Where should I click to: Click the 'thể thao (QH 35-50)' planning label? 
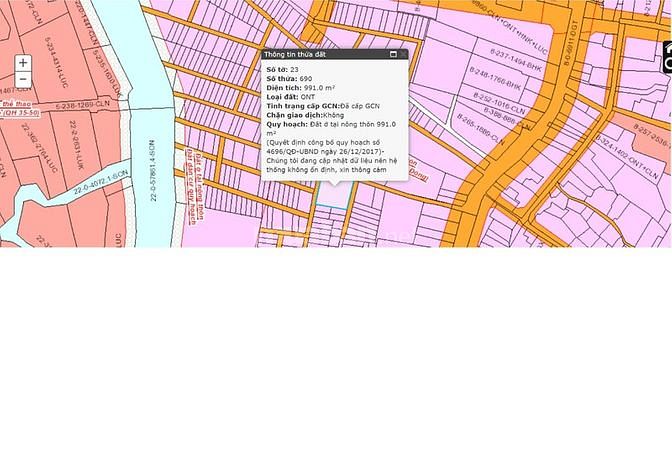[x=20, y=108]
